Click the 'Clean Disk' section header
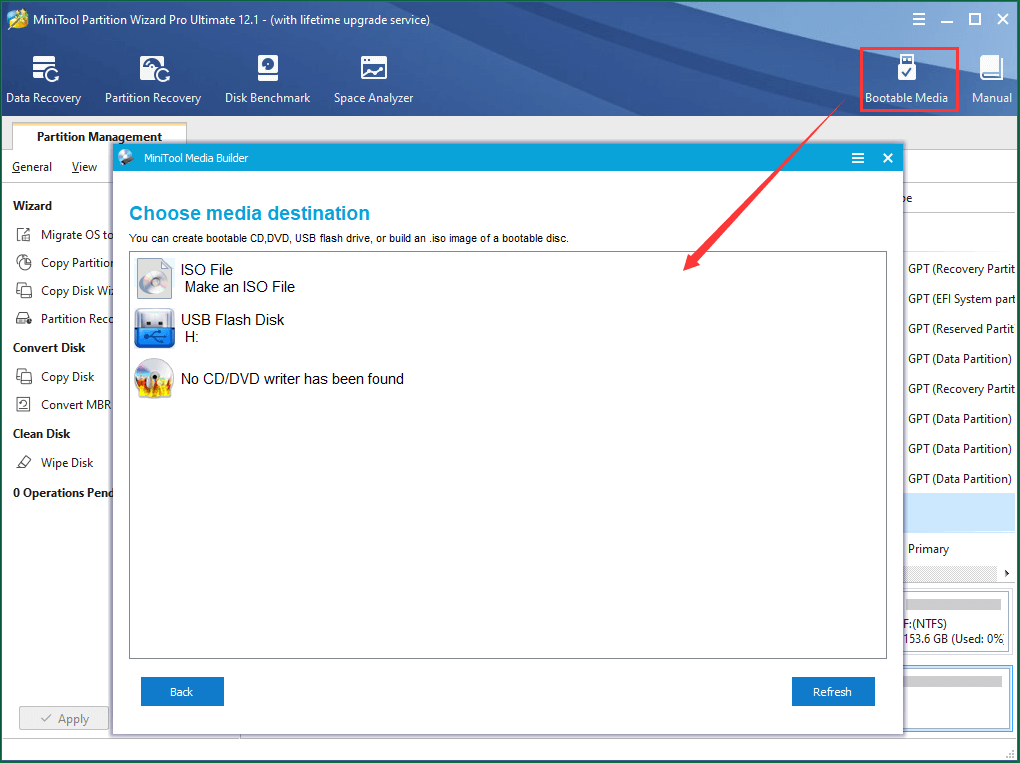Viewport: 1020px width, 763px height. (x=42, y=433)
